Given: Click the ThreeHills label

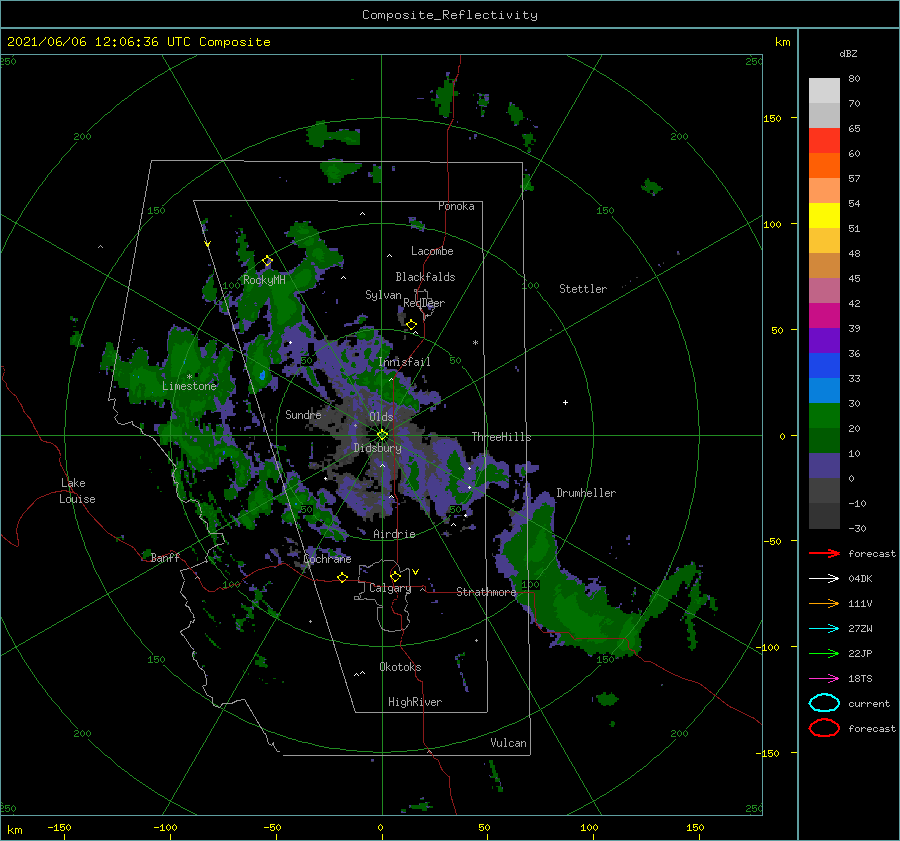Looking at the screenshot, I should pos(502,437).
